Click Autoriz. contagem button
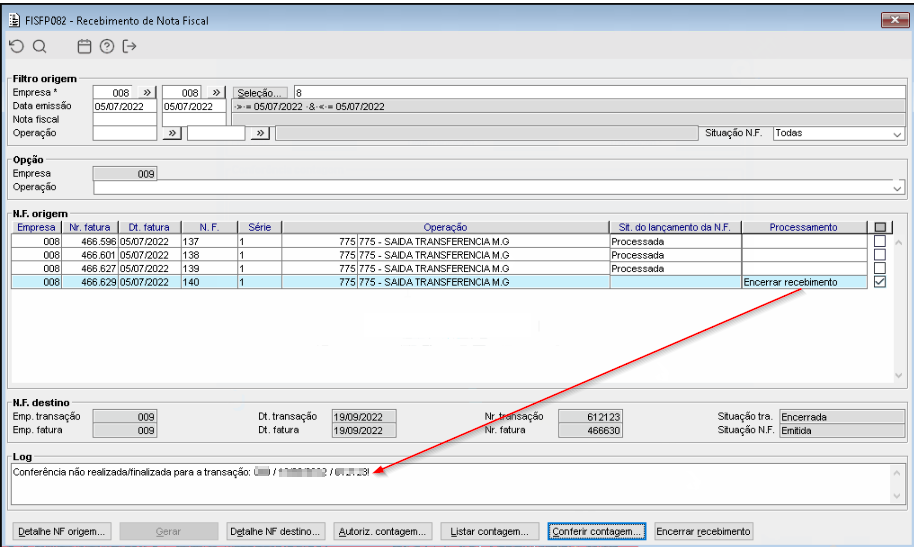914x547 pixels. tap(382, 531)
